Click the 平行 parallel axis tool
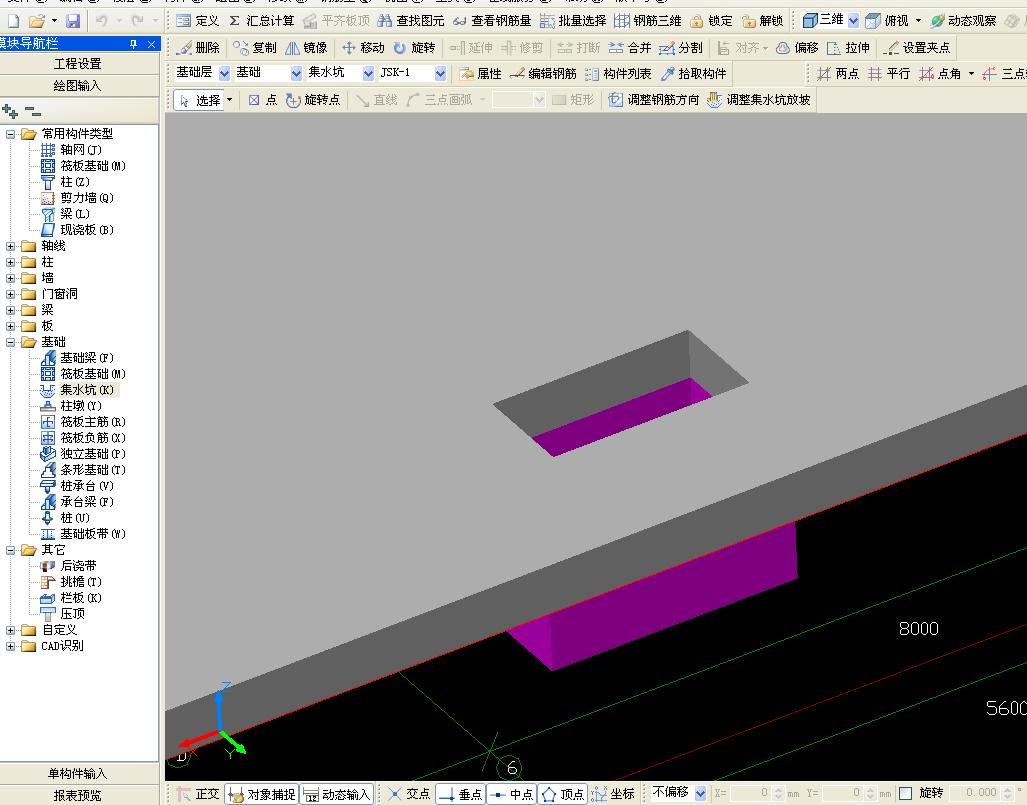 (889, 73)
